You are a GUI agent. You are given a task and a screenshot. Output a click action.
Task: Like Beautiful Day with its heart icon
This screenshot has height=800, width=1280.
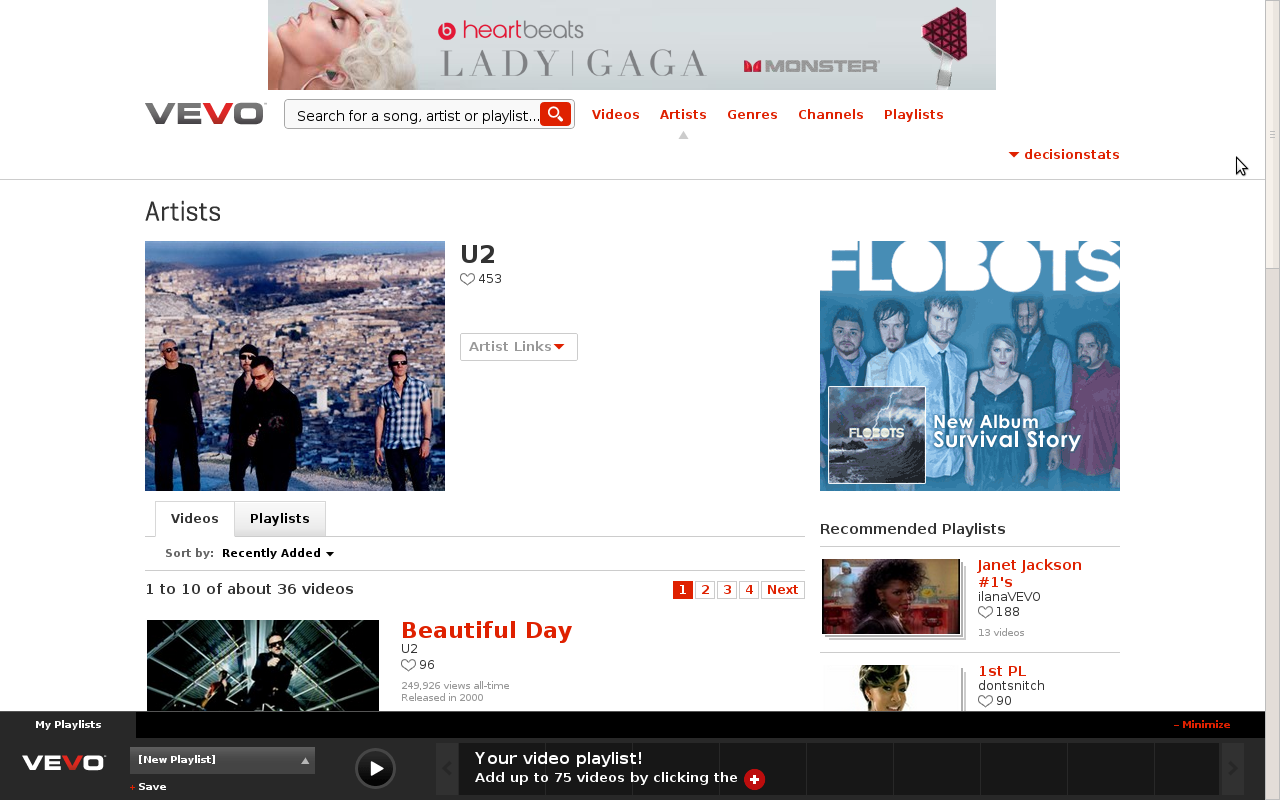tap(408, 665)
